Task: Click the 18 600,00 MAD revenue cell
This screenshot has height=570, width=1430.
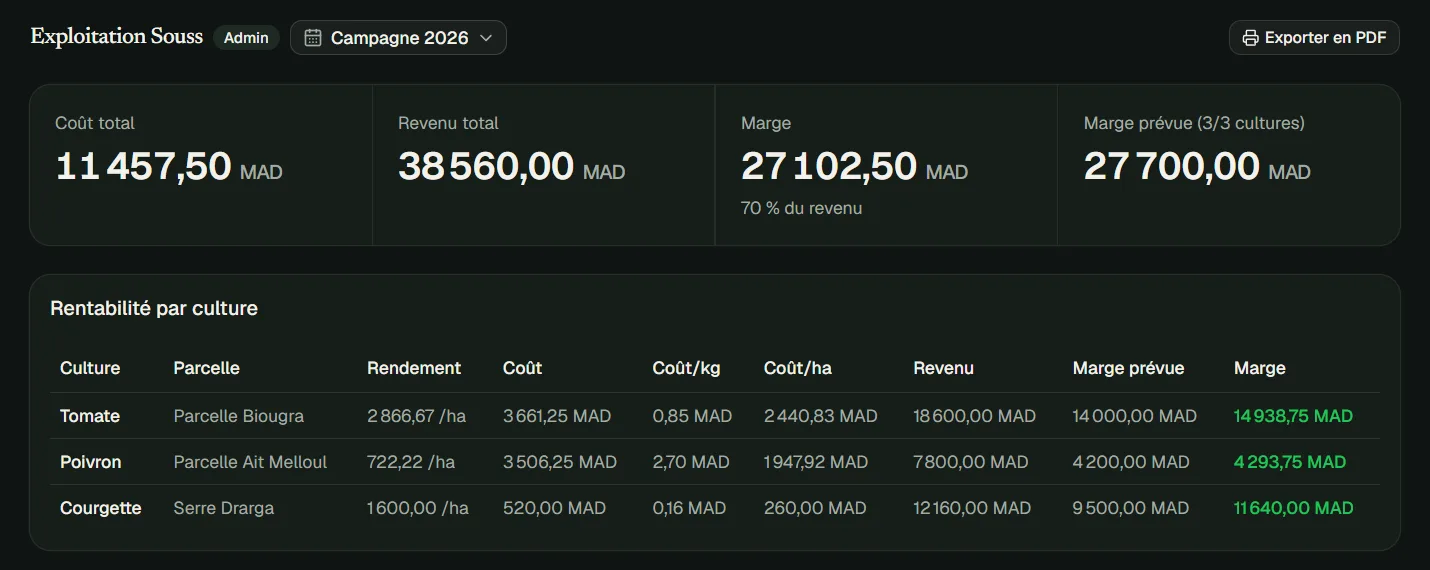Action: click(x=974, y=416)
